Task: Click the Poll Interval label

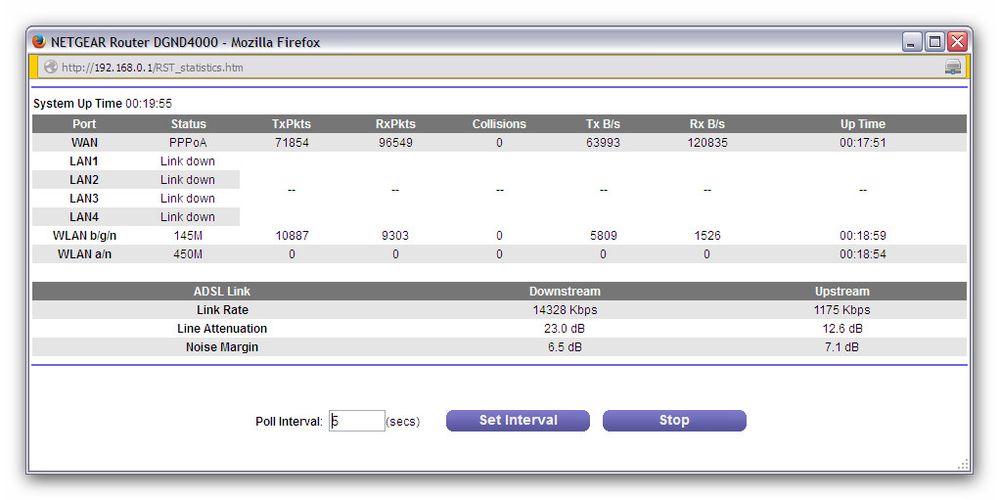Action: [289, 422]
